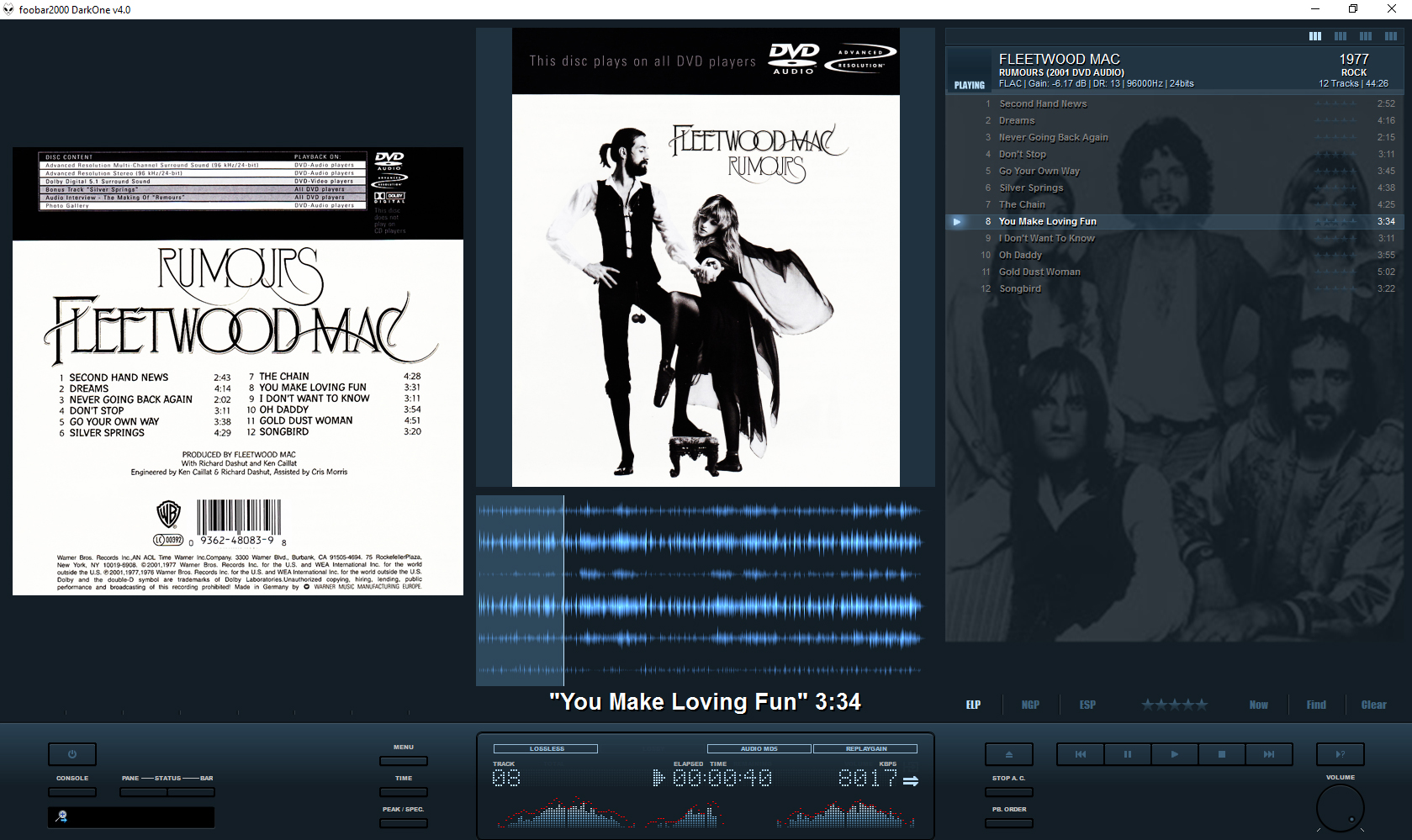1412x840 pixels.
Task: Select the first layout view icon
Action: pos(1315,36)
